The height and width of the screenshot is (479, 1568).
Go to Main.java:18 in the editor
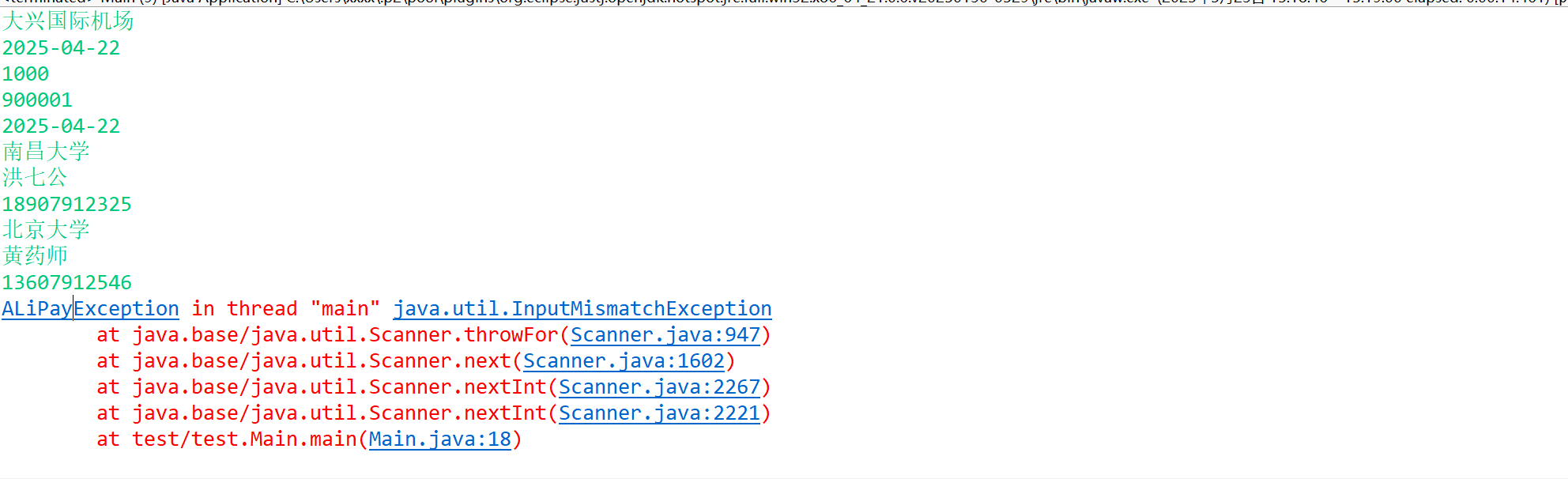[439, 439]
